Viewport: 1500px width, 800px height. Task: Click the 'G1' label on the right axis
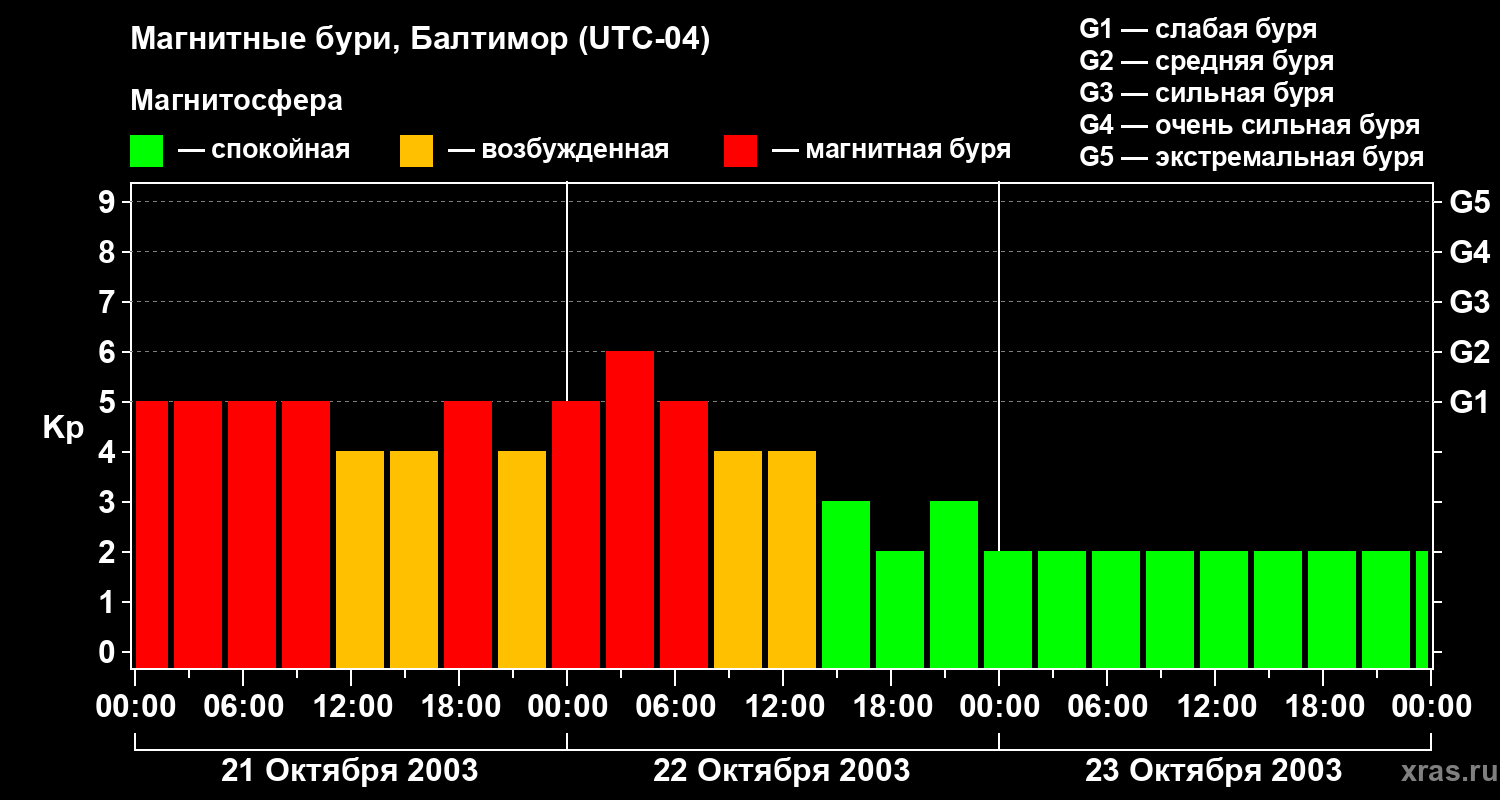pyautogui.click(x=1470, y=402)
